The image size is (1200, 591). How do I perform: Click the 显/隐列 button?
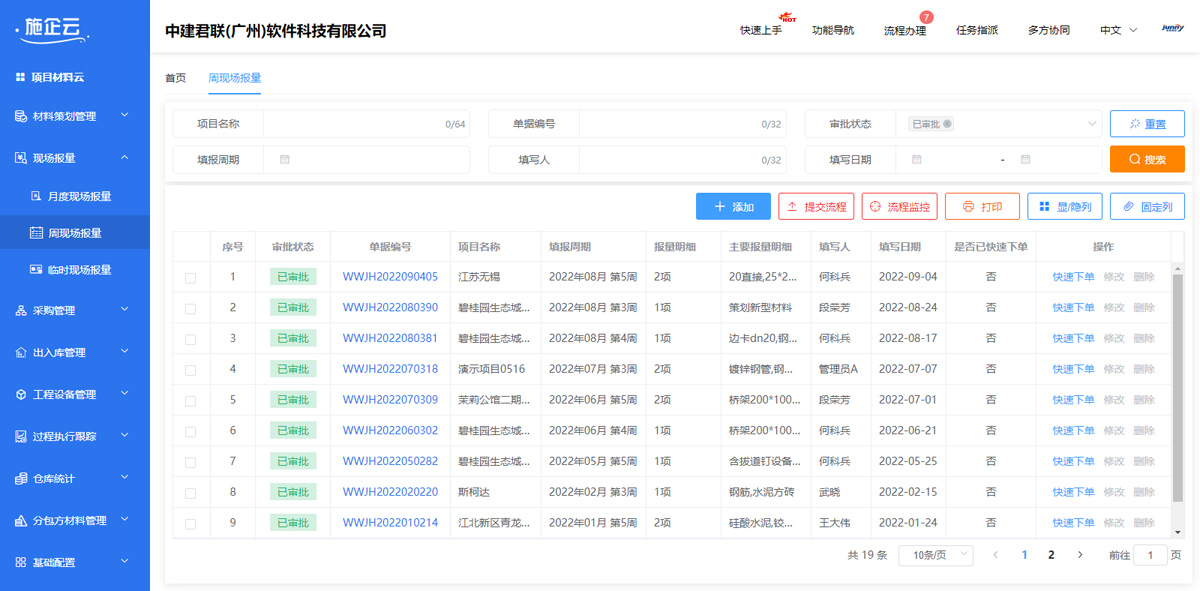1065,207
